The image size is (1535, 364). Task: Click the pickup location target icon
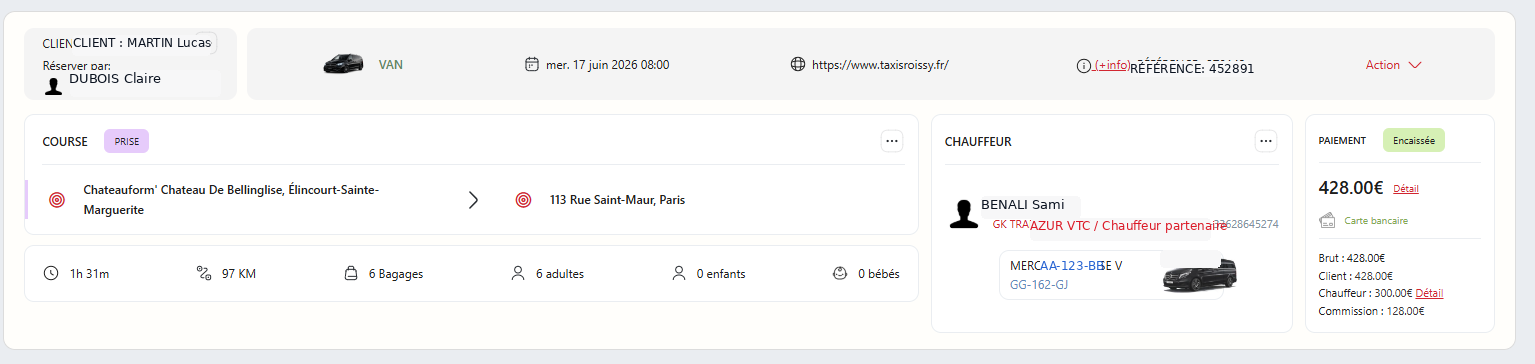pos(57,200)
